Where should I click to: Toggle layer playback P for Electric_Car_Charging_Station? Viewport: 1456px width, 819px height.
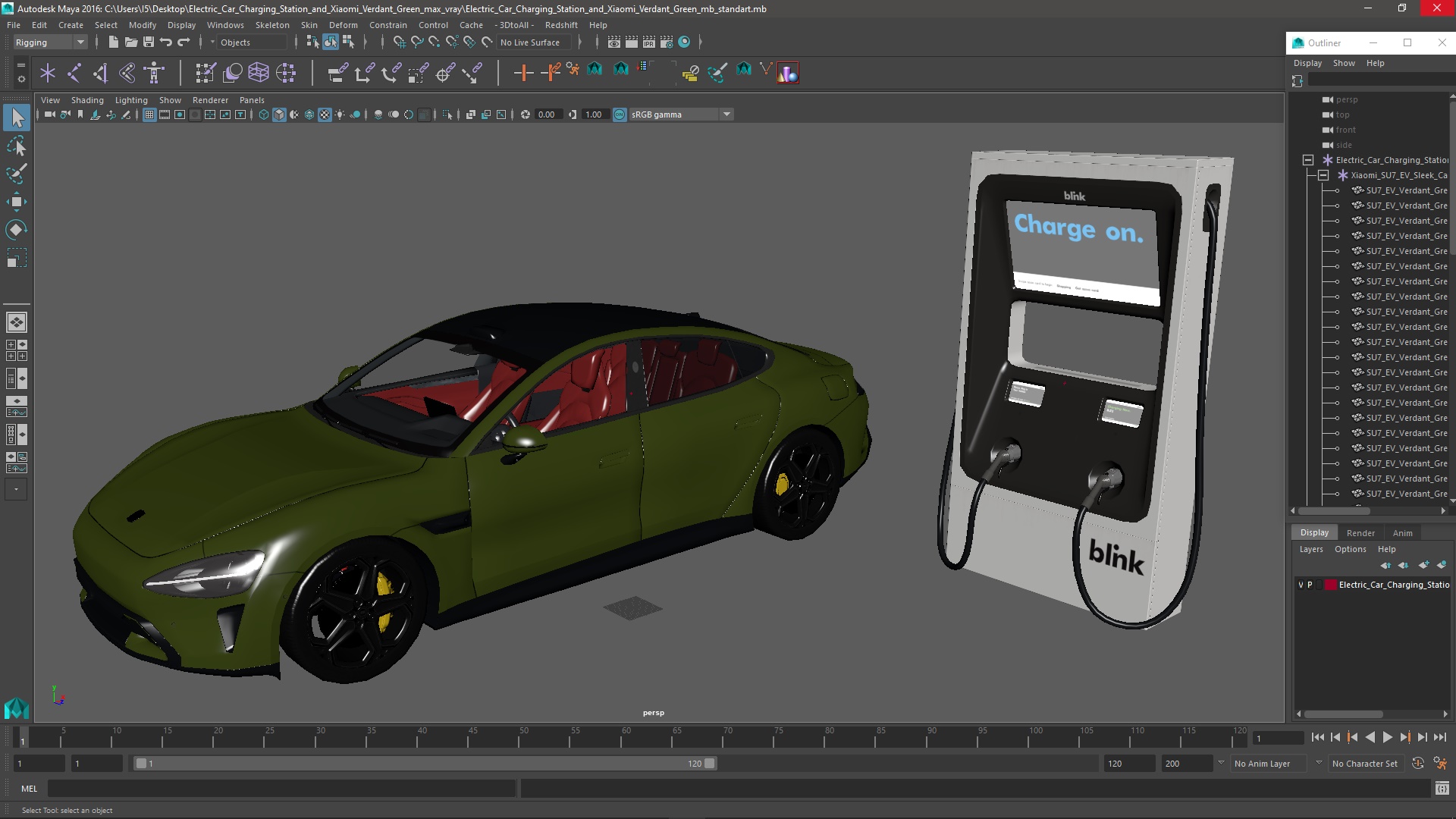[x=1310, y=585]
